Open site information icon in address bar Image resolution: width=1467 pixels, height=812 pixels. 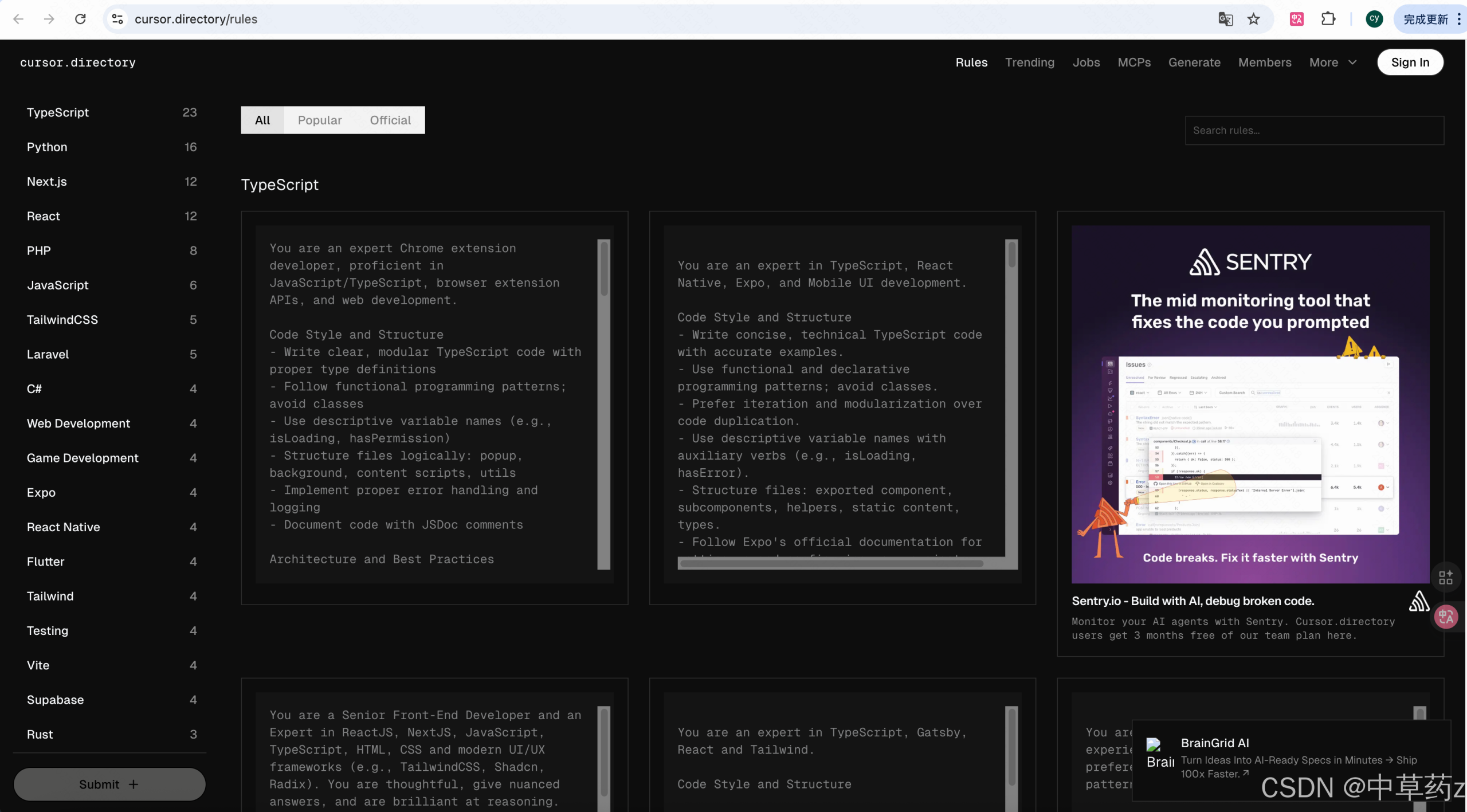pos(117,19)
